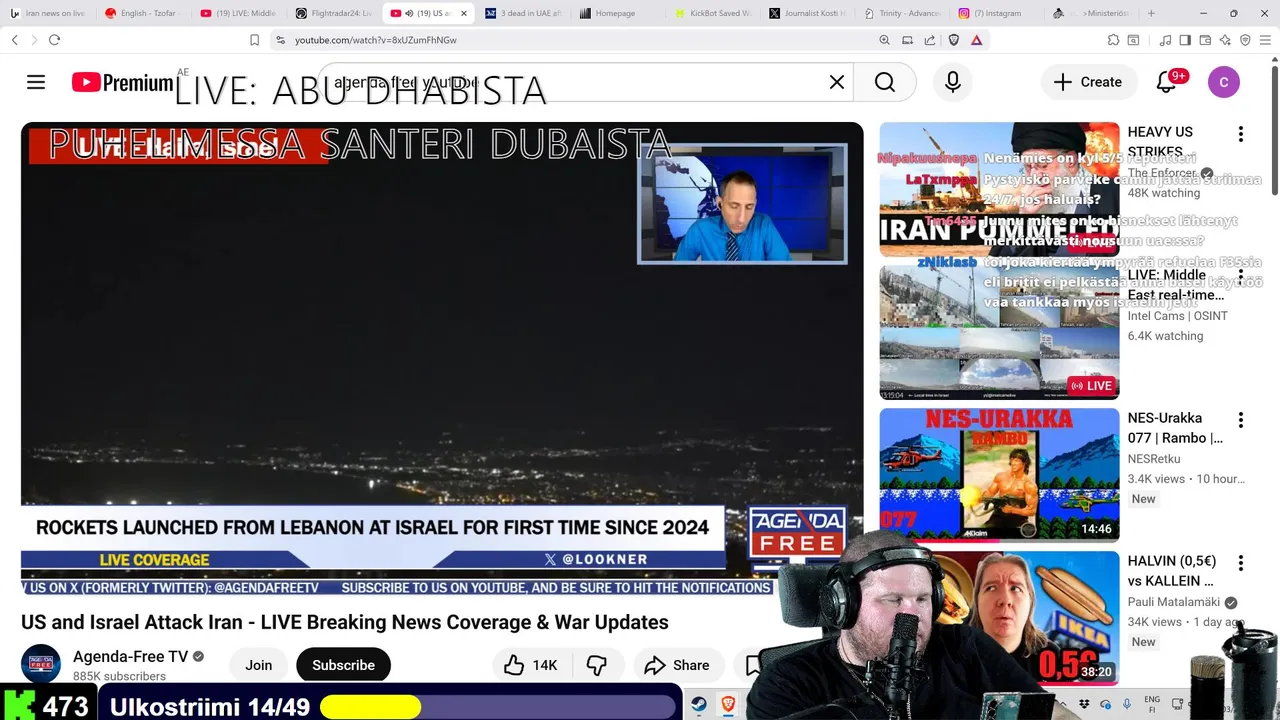1280x720 pixels.
Task: Like the video with thumbs up
Action: pyautogui.click(x=531, y=665)
